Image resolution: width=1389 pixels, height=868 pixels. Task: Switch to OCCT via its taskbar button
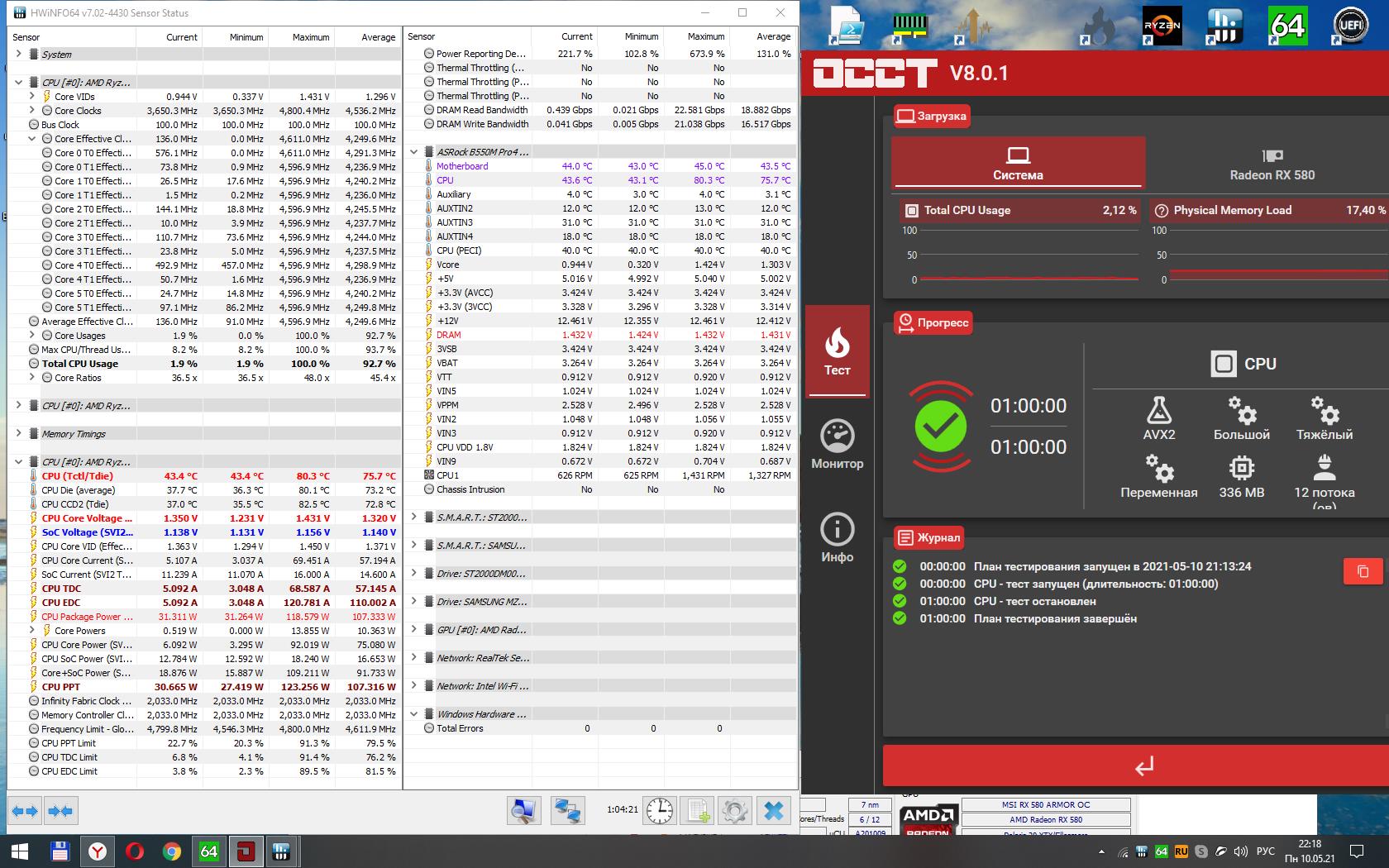(246, 851)
